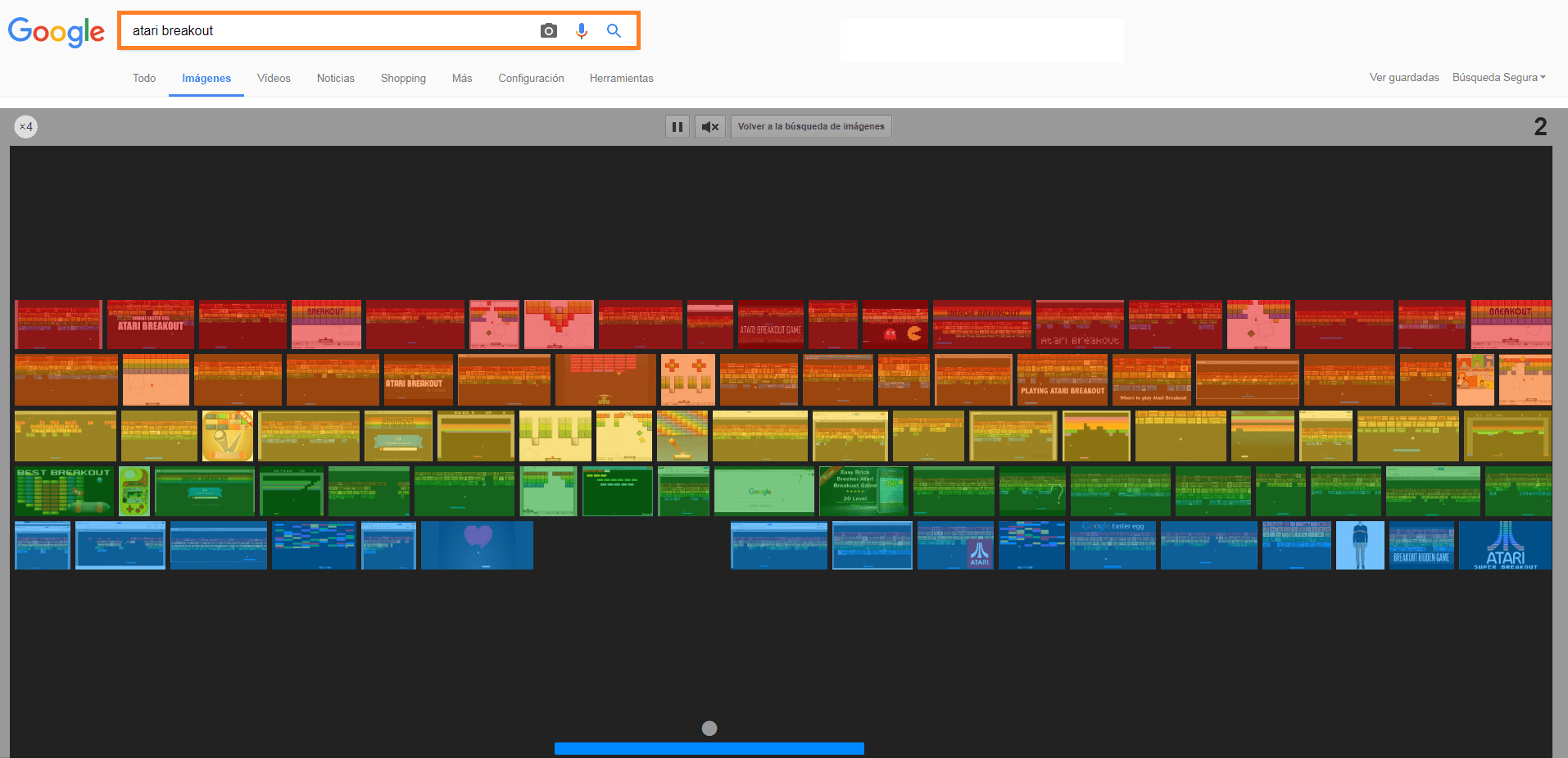Open the Vídeos tab

(x=274, y=79)
